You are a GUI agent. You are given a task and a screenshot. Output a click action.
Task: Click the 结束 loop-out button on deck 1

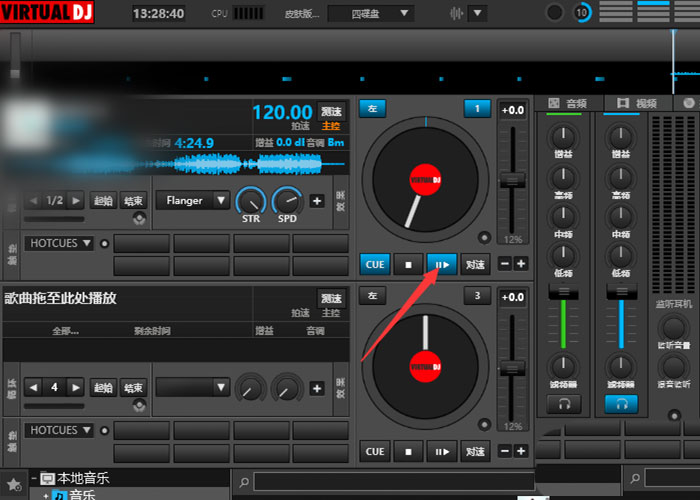[x=133, y=201]
